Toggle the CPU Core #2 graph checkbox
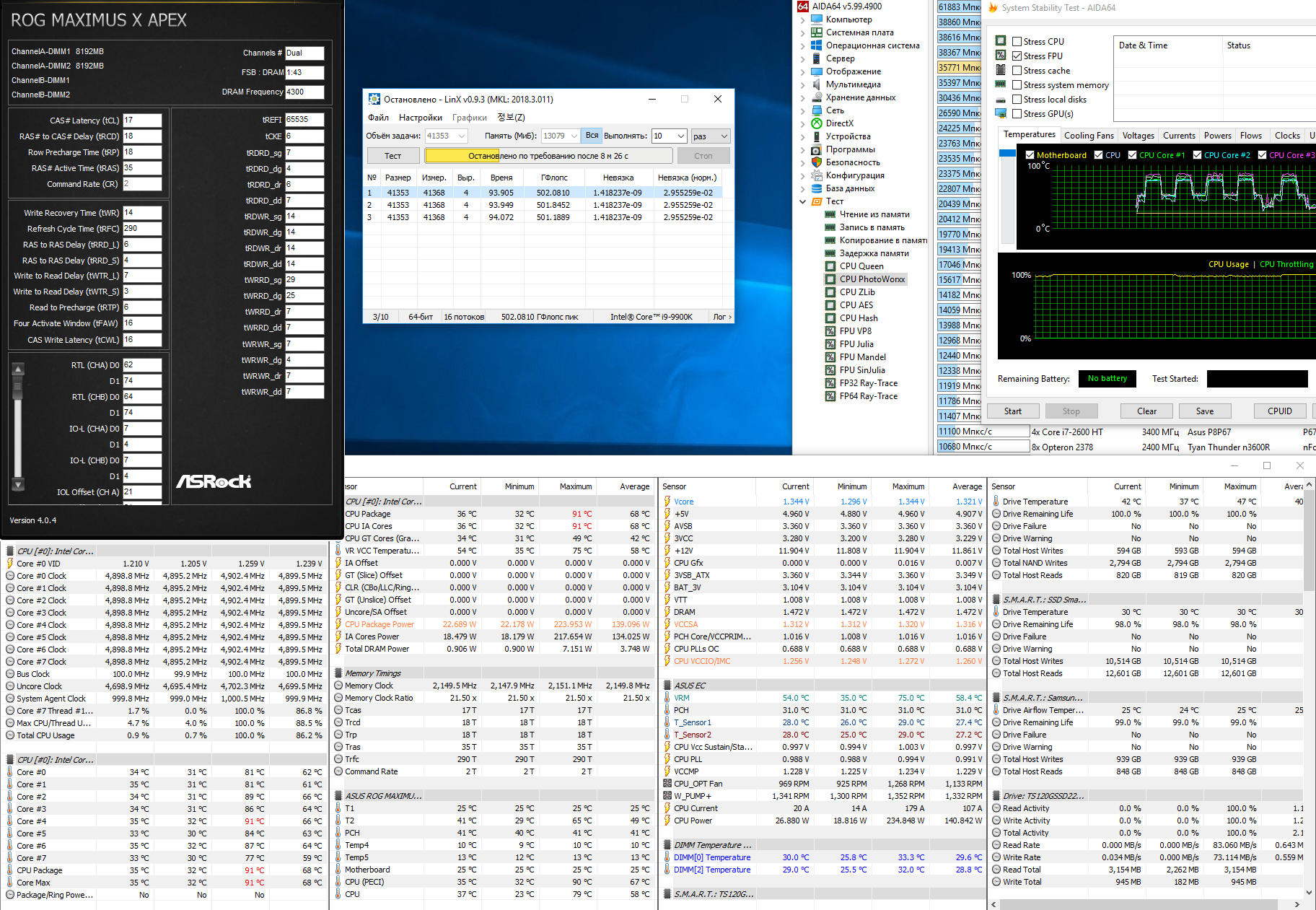 [1198, 155]
